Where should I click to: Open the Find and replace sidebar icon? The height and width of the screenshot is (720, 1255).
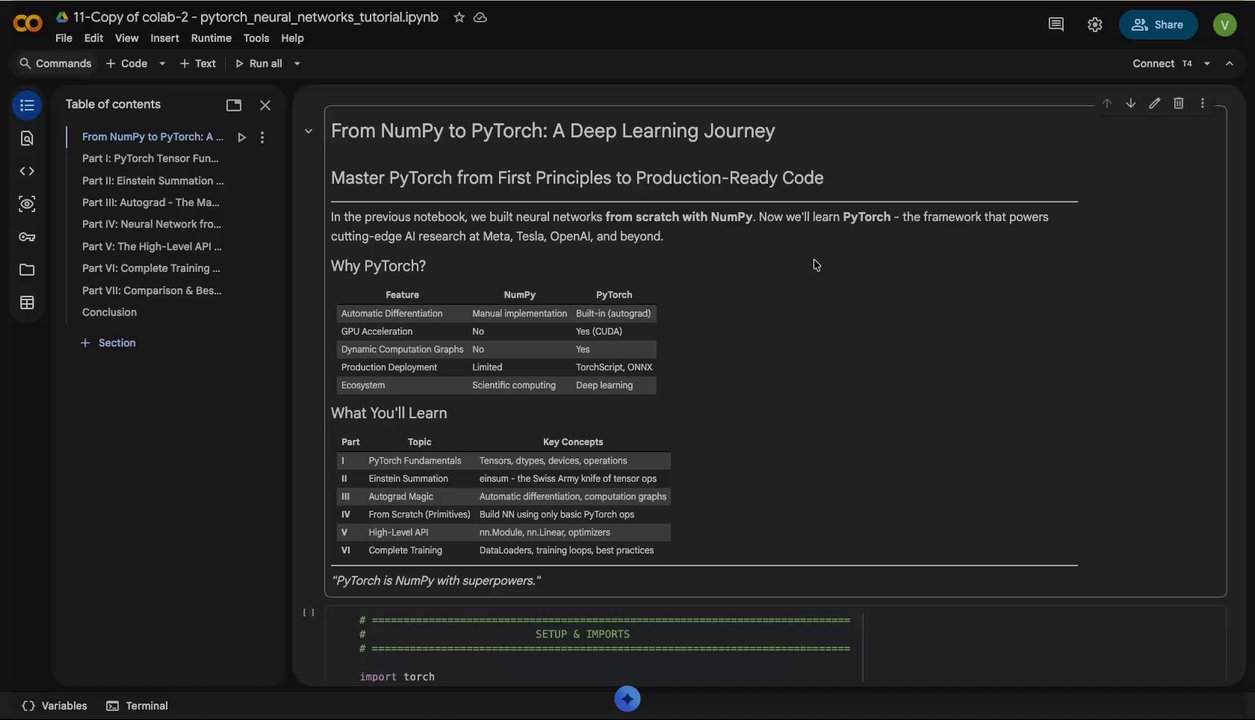pos(27,138)
